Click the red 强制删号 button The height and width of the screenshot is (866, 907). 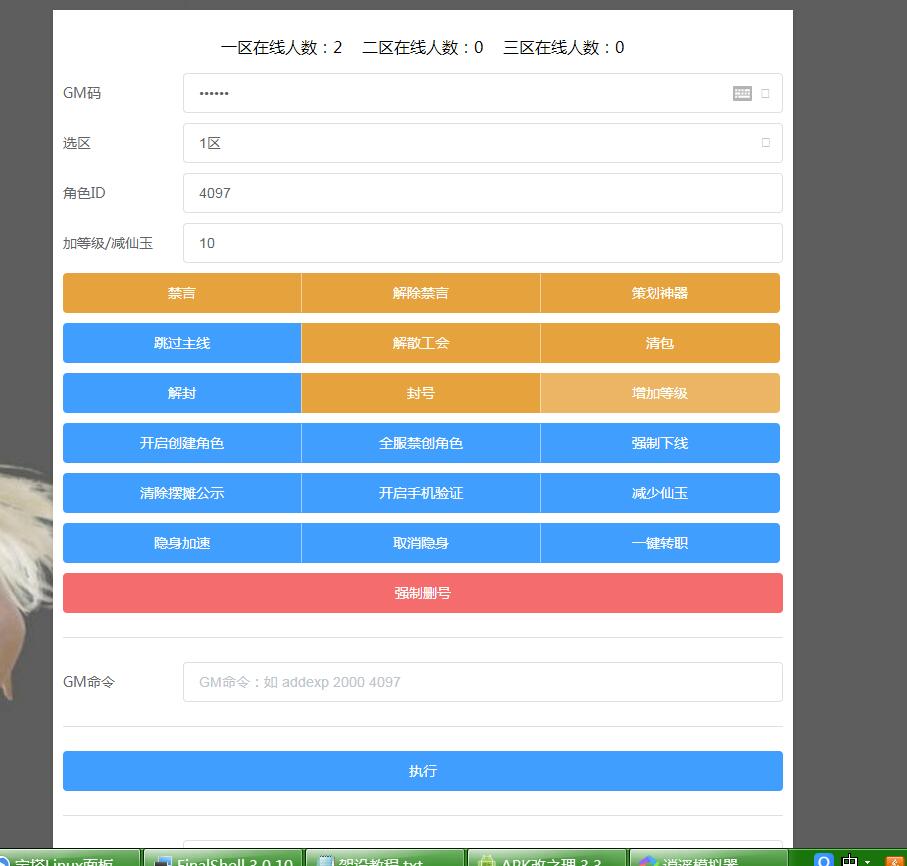point(422,593)
